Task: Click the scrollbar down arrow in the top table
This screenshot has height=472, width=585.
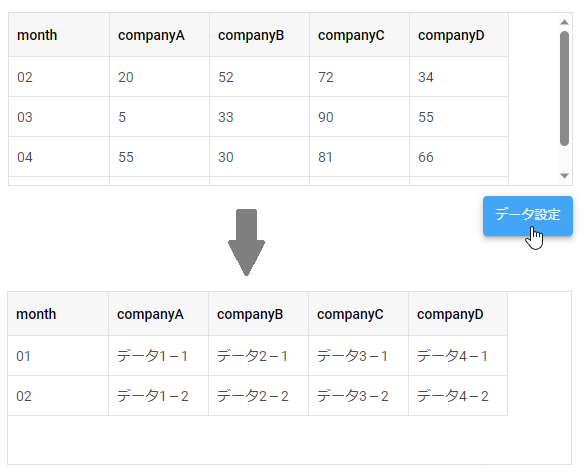Action: click(564, 176)
